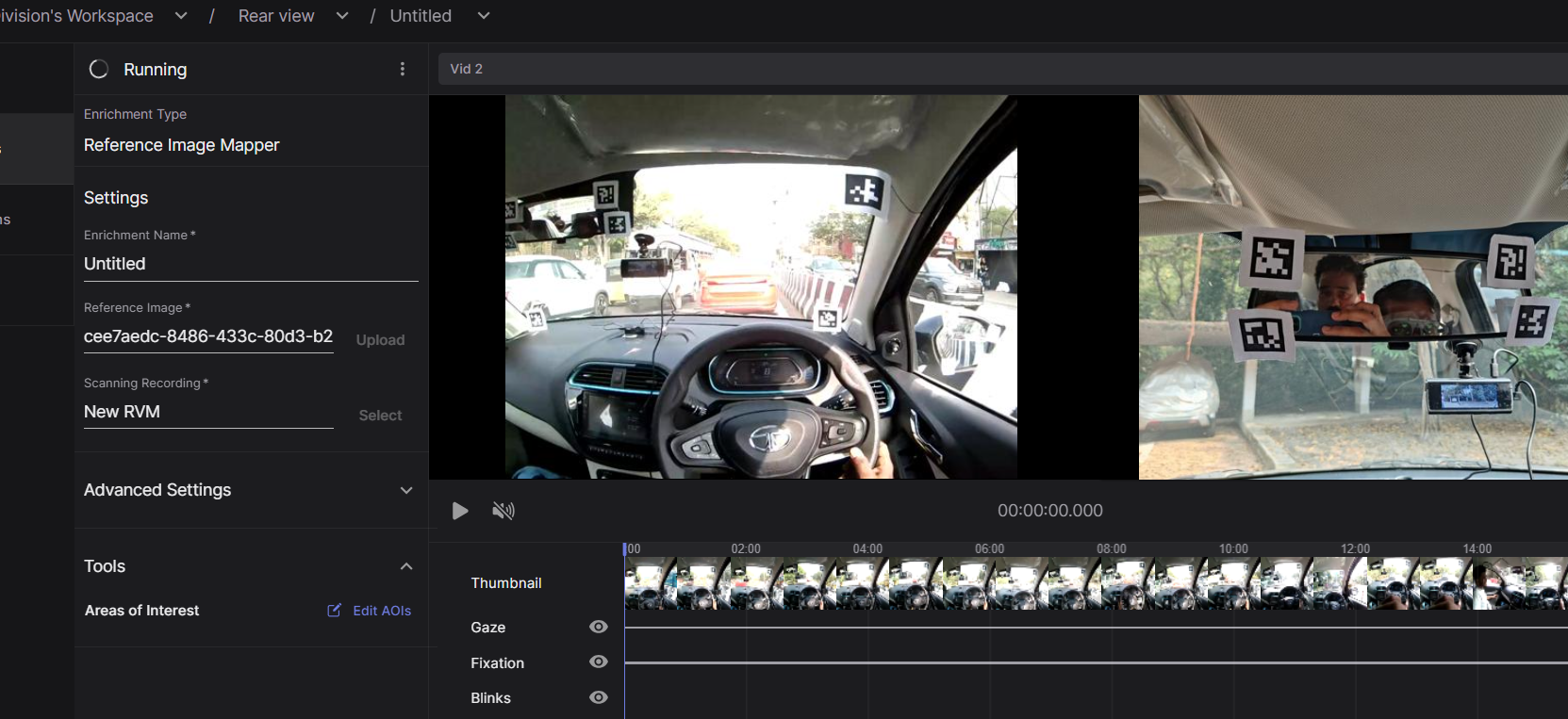Viewport: 1568px width, 719px height.
Task: Click the New RVM scanning recording field
Action: [x=208, y=412]
